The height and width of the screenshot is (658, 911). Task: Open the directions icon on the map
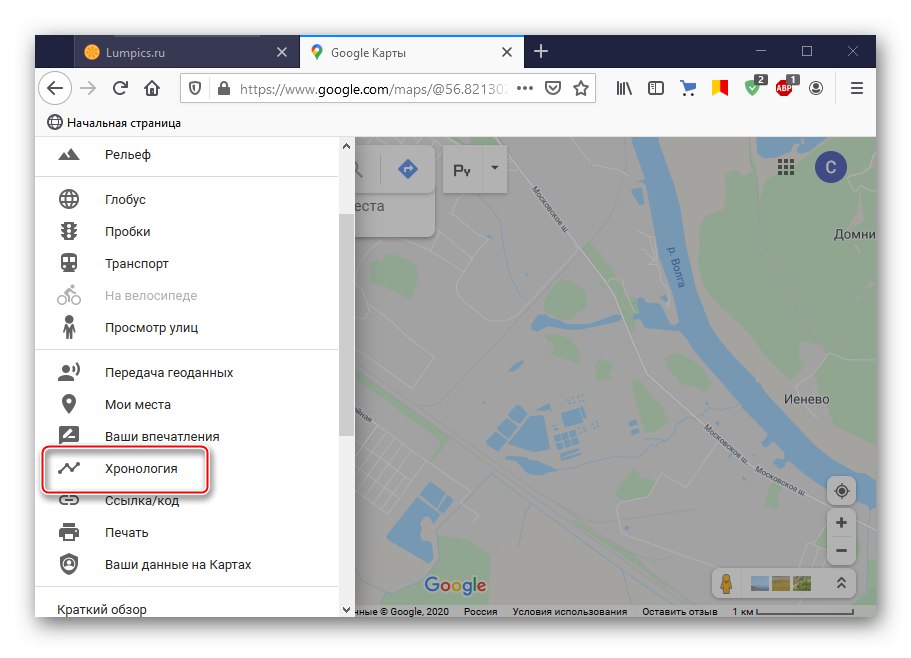(x=408, y=169)
